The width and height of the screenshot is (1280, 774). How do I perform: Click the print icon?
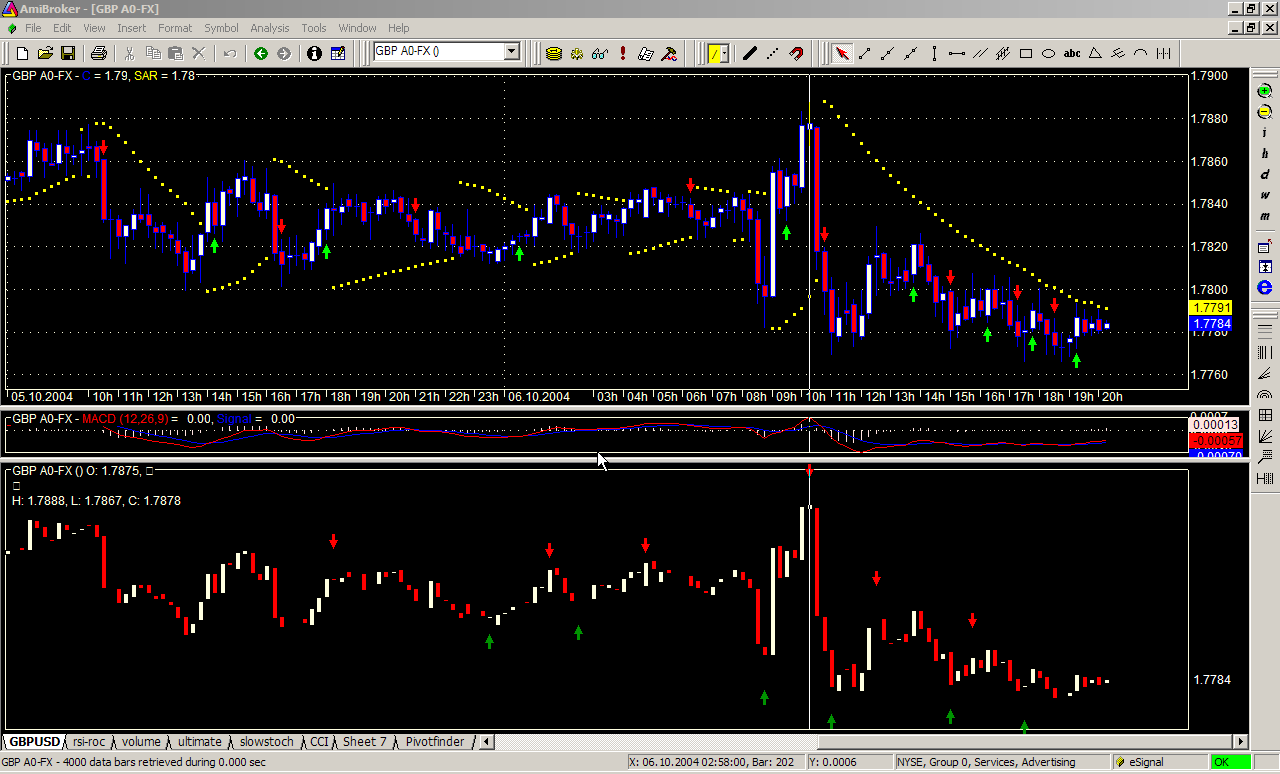98,53
